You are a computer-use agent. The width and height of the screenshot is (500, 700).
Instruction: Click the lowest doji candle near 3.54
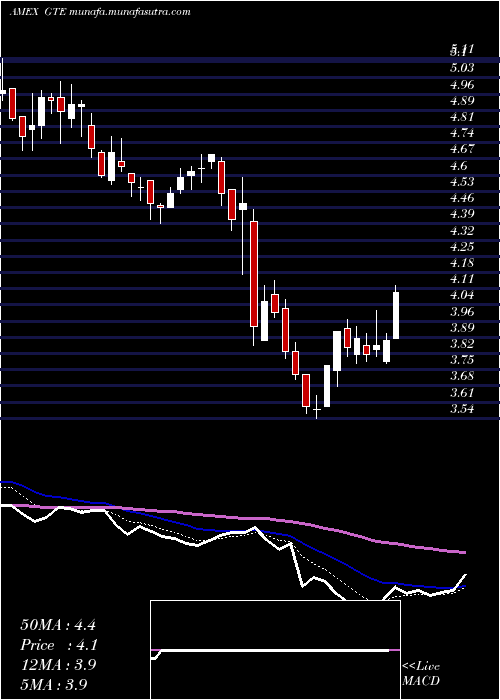pyautogui.click(x=317, y=409)
